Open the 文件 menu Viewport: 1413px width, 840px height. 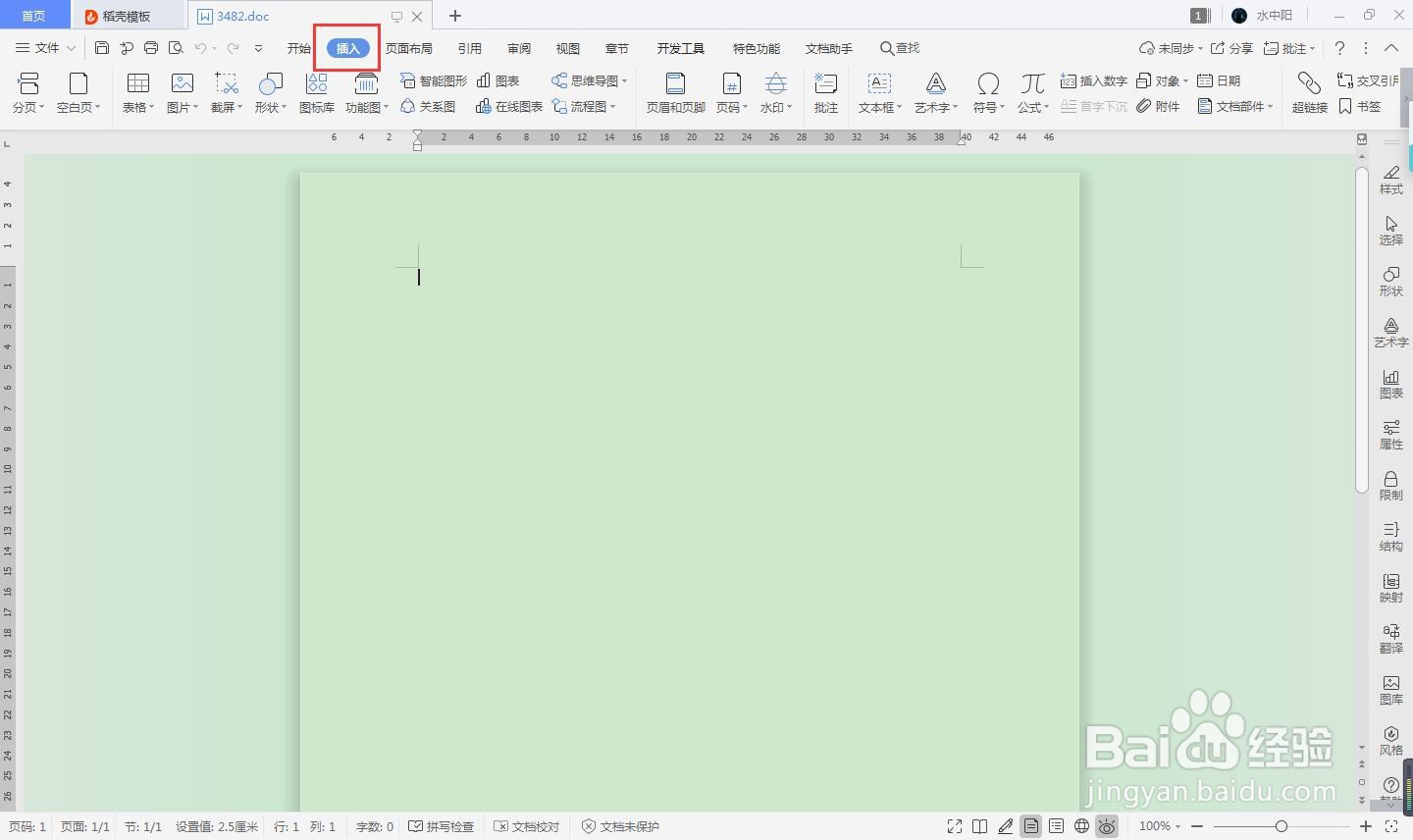point(45,48)
